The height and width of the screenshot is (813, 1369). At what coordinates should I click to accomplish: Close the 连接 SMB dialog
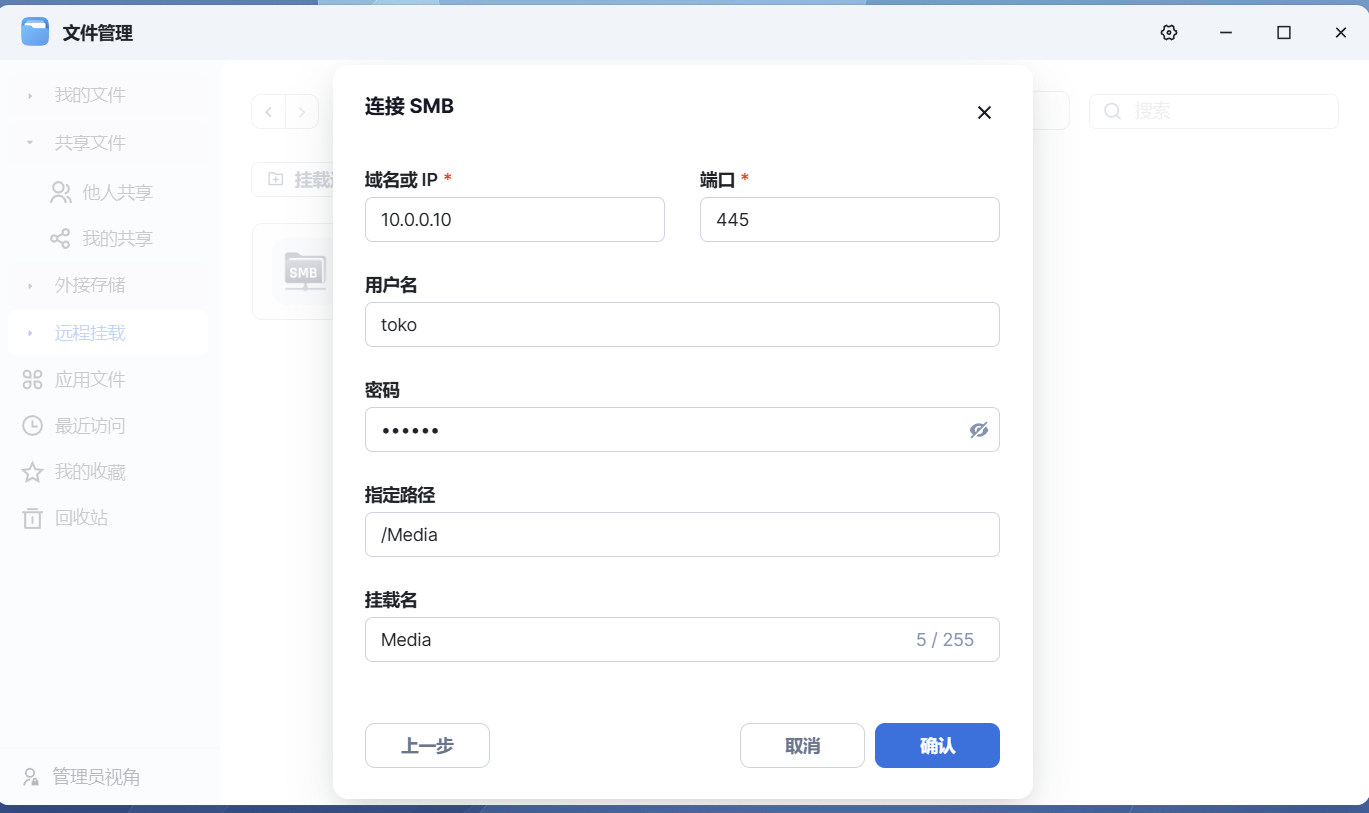(x=984, y=112)
